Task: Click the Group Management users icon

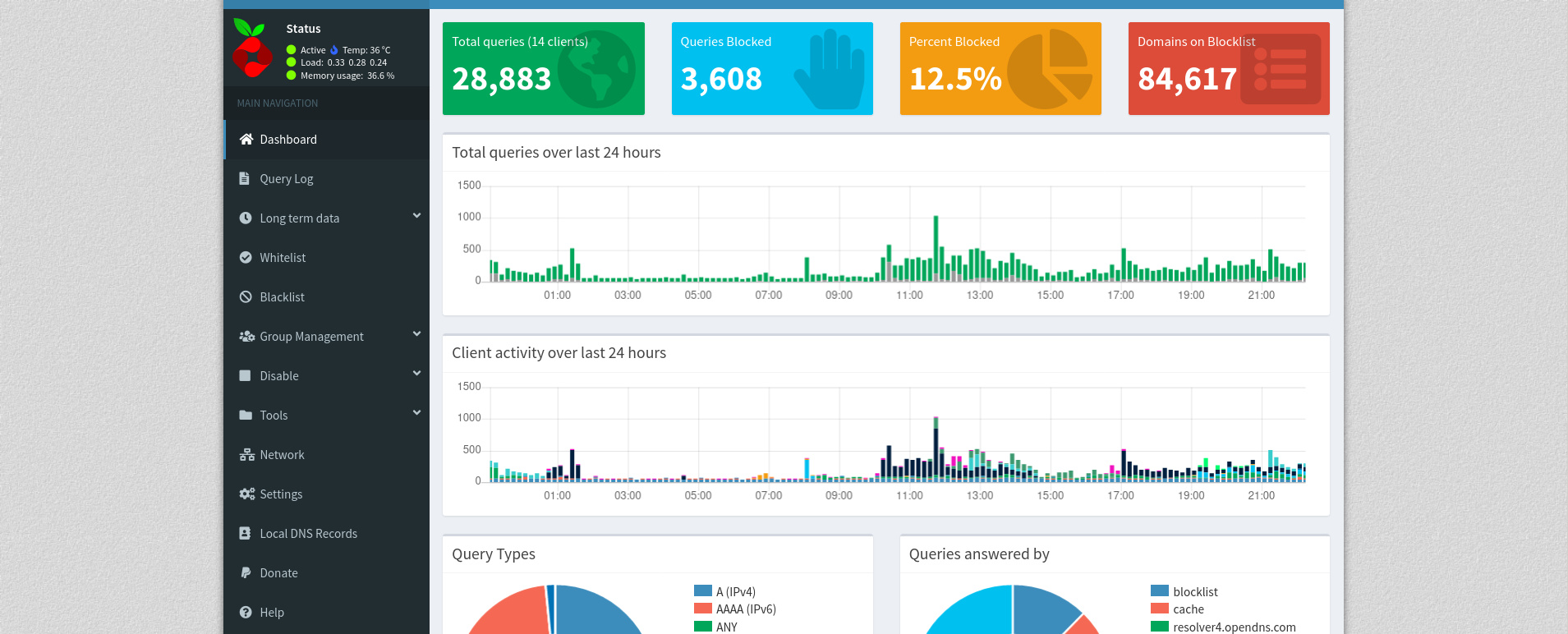Action: tap(246, 336)
